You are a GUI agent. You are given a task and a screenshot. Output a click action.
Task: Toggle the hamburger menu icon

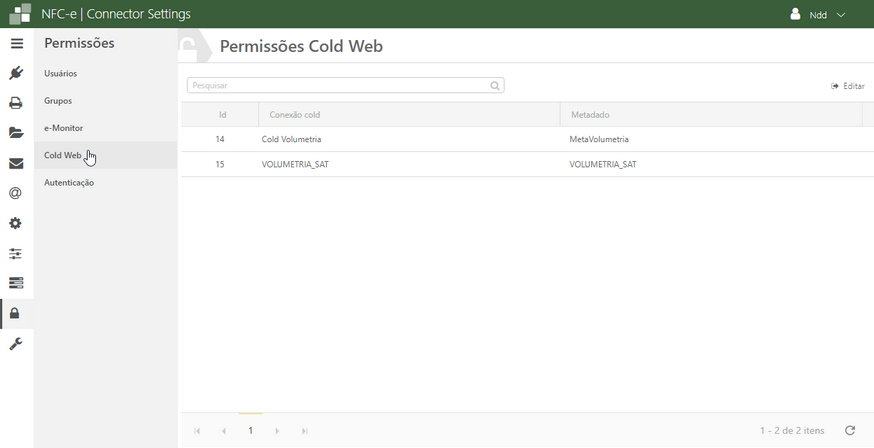[16, 44]
